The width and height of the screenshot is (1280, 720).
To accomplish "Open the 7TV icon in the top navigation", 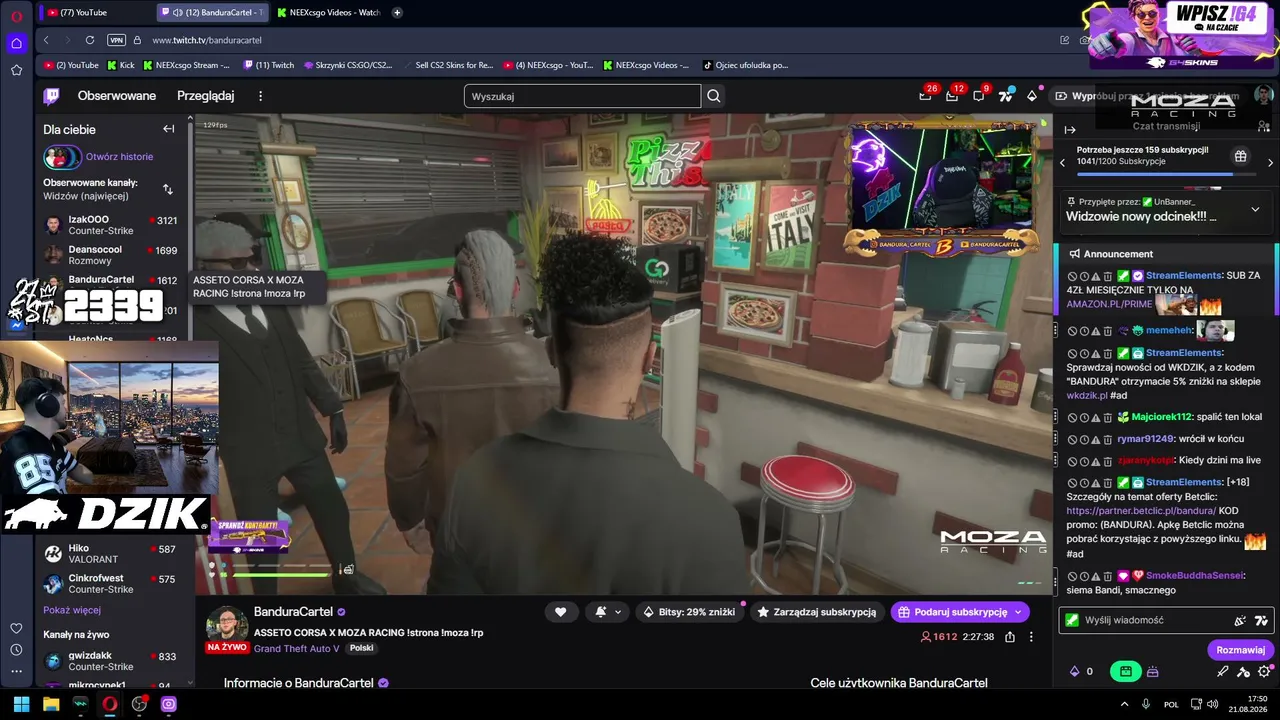I will click(1006, 96).
